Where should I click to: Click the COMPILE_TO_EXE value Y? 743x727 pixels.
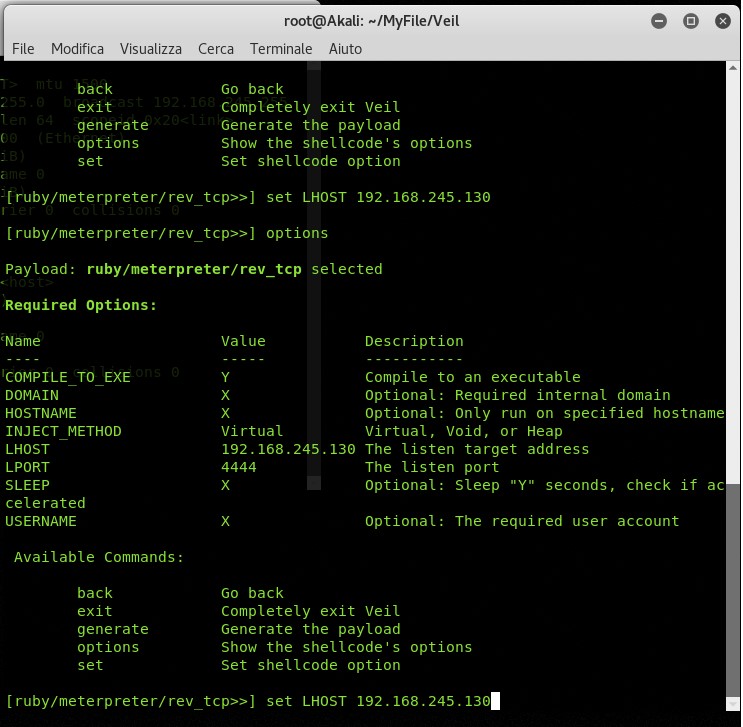[226, 377]
